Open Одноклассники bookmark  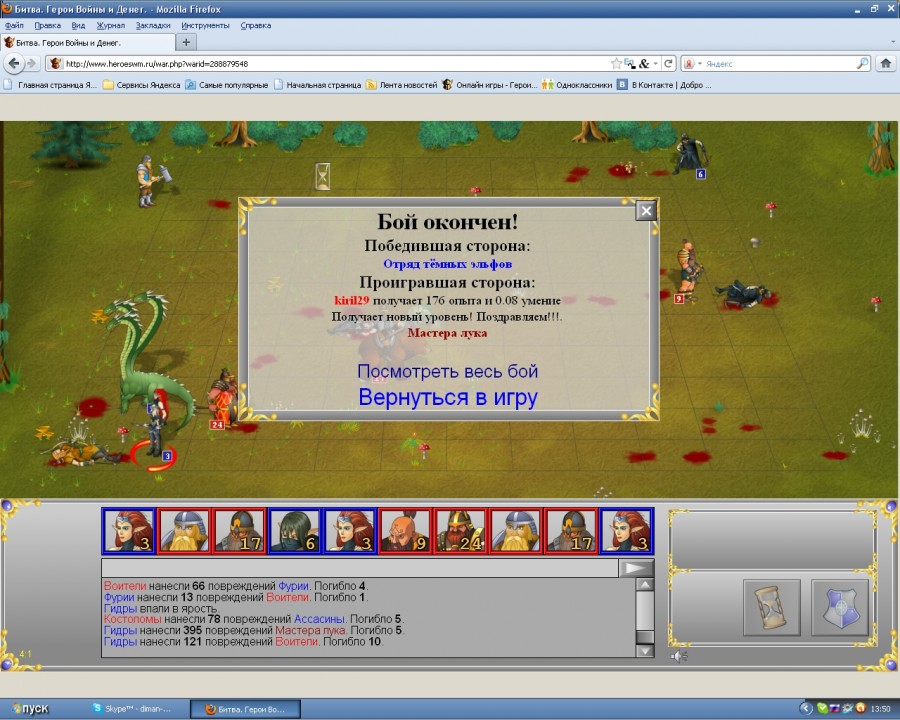point(577,85)
